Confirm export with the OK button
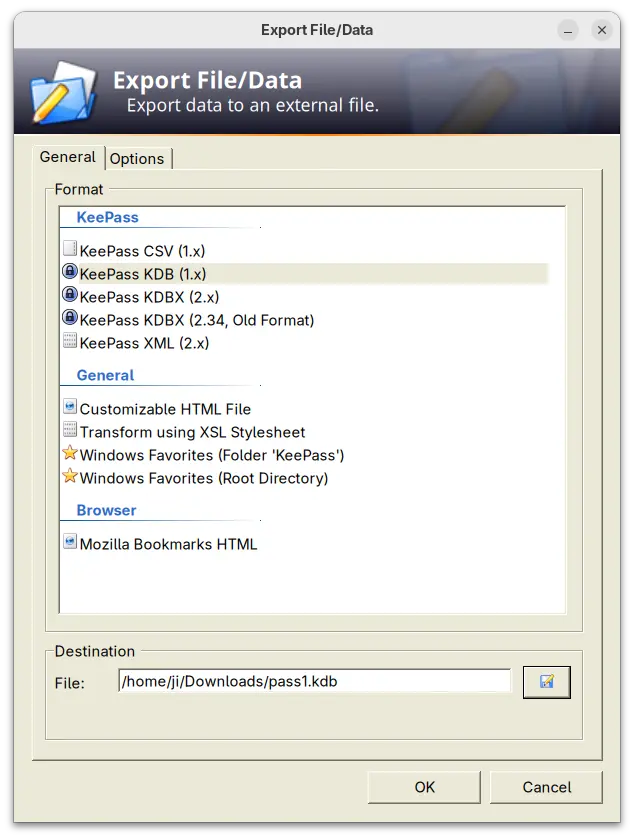 pos(424,787)
